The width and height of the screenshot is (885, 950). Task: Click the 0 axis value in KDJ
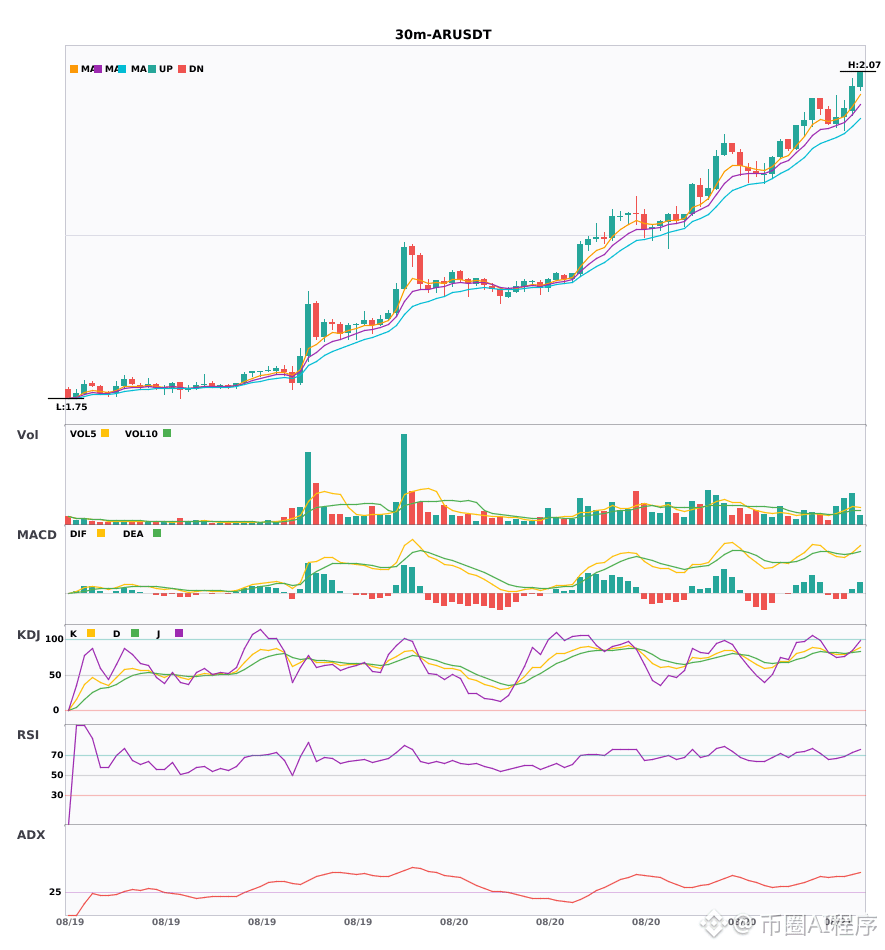coord(56,710)
